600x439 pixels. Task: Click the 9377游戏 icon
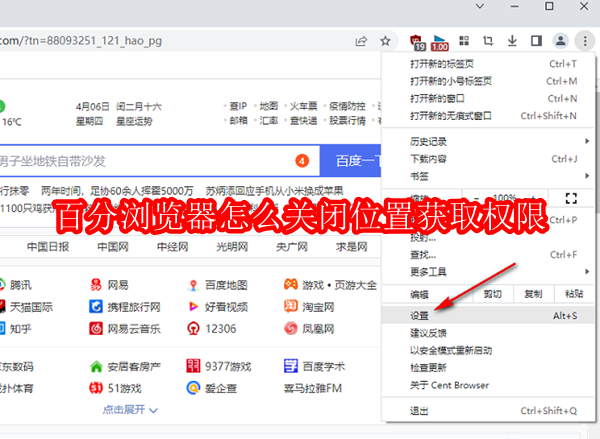(x=193, y=366)
